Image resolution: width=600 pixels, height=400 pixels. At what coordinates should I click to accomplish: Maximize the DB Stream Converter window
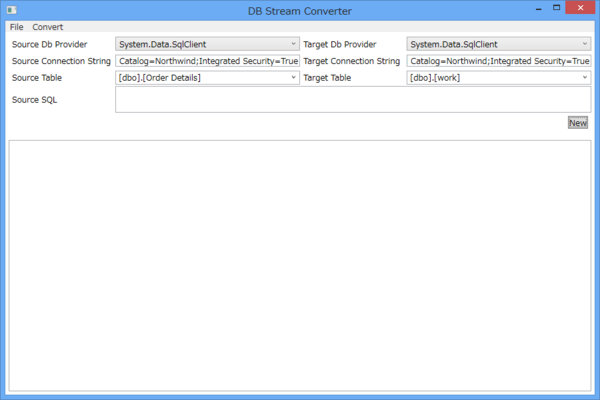click(556, 8)
